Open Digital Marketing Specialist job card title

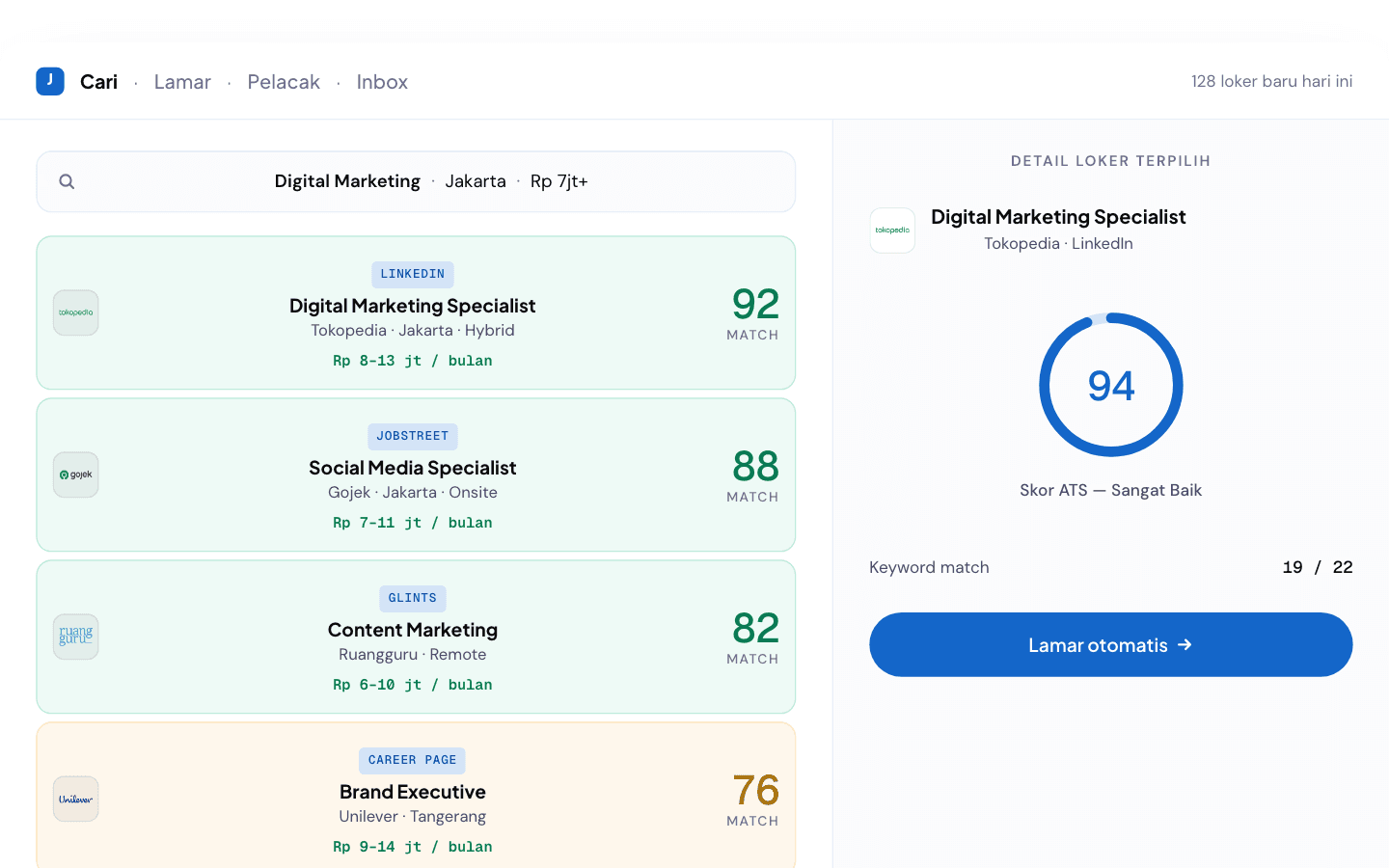pyautogui.click(x=413, y=306)
